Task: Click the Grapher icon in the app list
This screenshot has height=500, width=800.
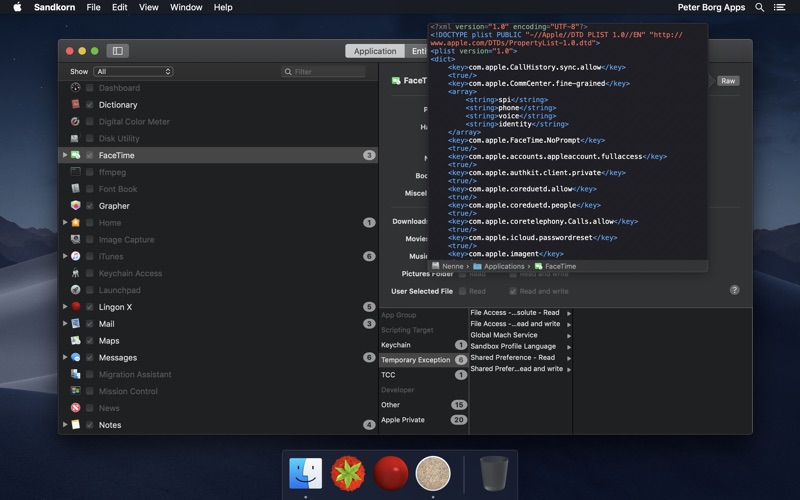Action: click(76, 206)
